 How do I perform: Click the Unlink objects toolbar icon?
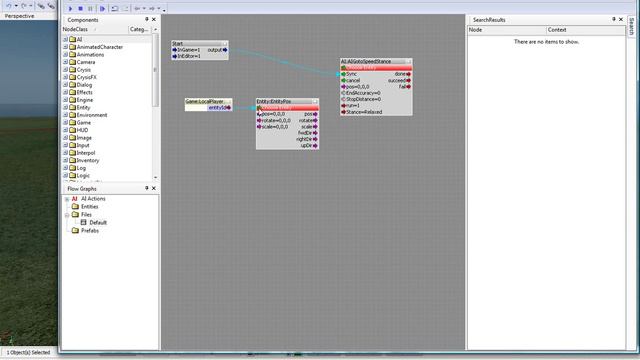point(51,6)
